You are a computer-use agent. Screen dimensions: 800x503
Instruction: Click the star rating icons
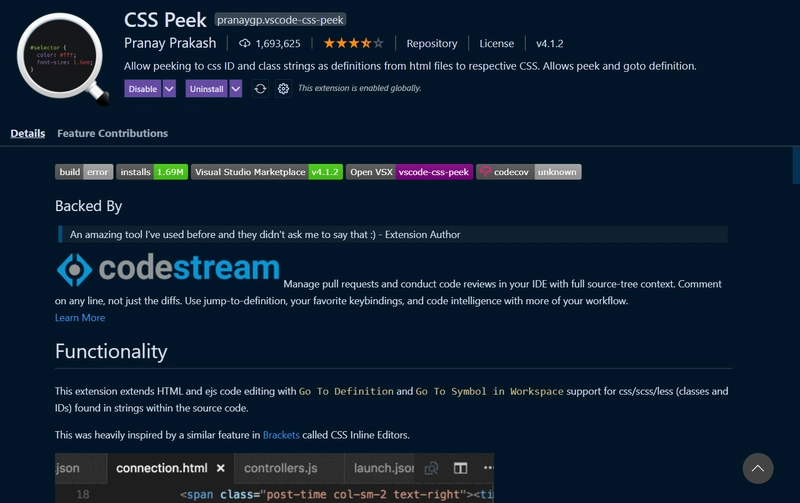tap(353, 43)
